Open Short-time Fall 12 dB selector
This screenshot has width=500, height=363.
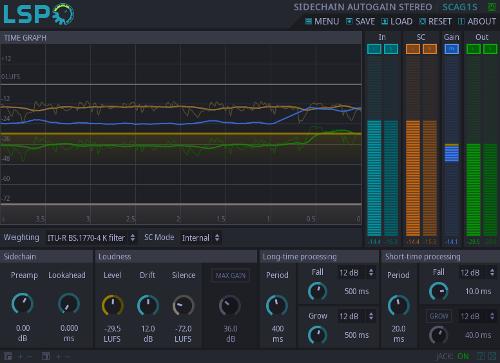coord(477,273)
